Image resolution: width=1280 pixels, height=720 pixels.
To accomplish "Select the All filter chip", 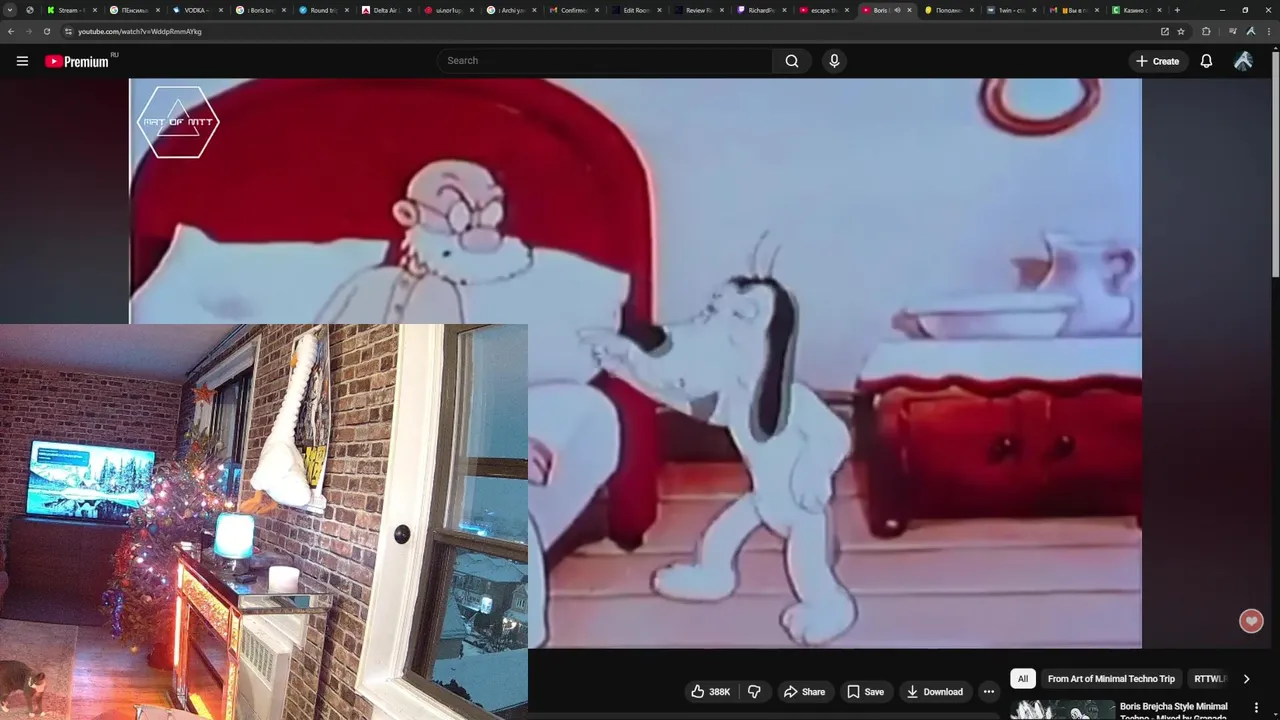I will click(x=1022, y=679).
